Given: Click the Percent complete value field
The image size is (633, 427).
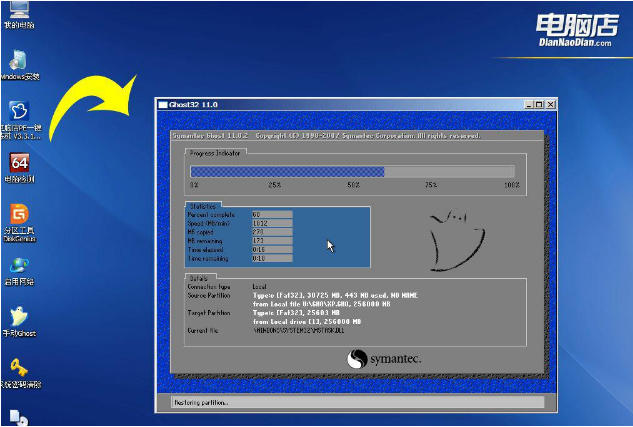Looking at the screenshot, I should [271, 214].
